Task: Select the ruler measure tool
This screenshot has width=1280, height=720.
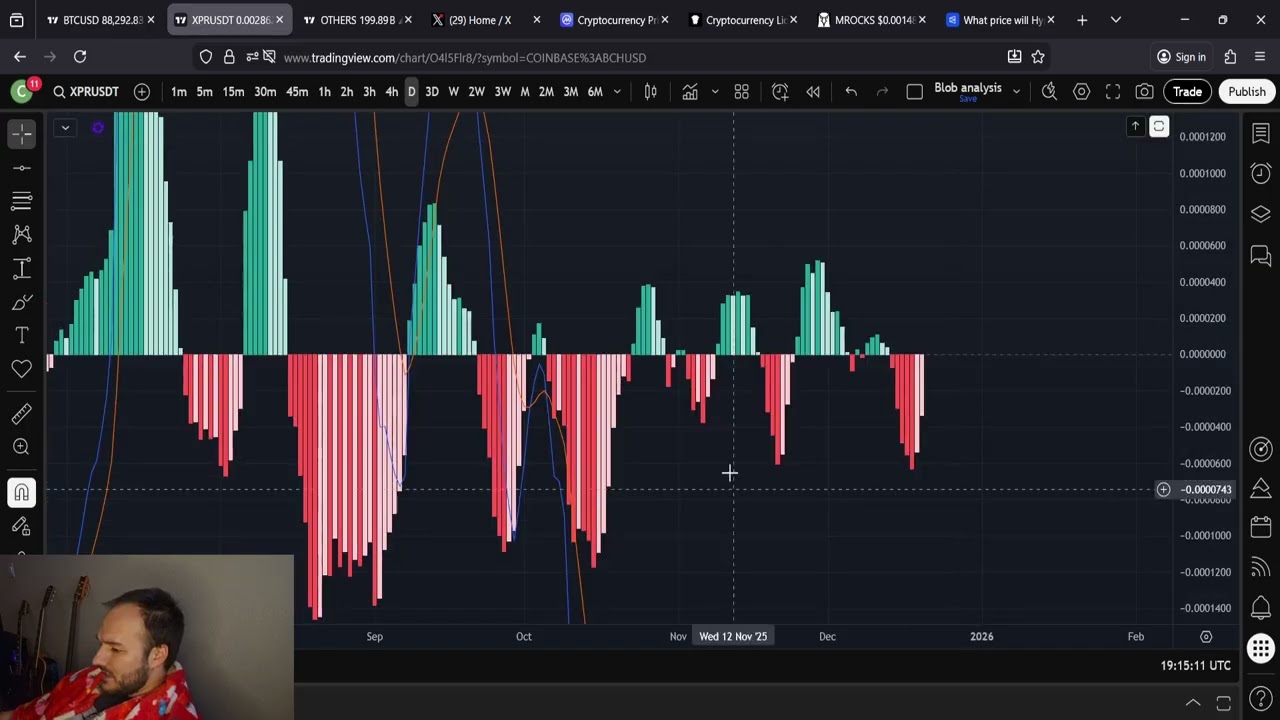Action: (22, 413)
